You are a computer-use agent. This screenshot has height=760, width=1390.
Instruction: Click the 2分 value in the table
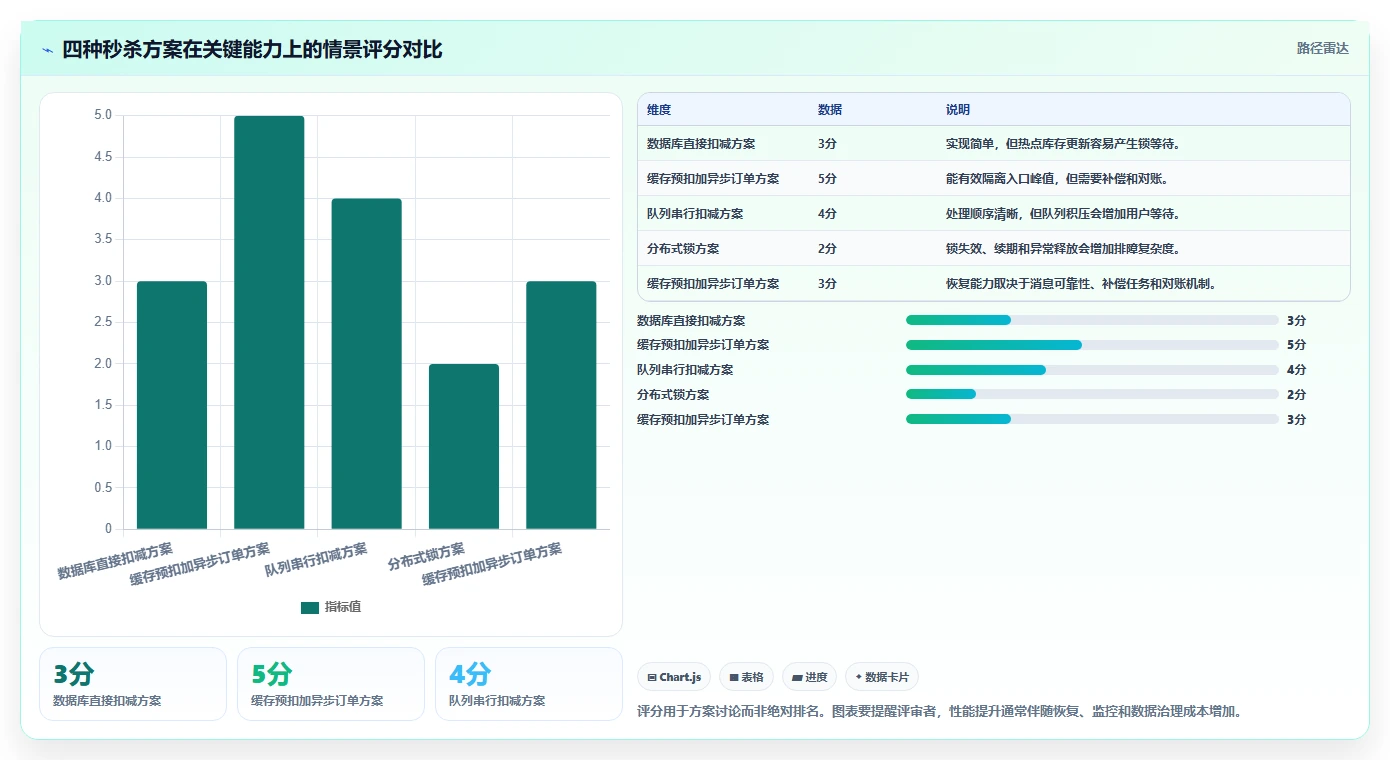[827, 249]
